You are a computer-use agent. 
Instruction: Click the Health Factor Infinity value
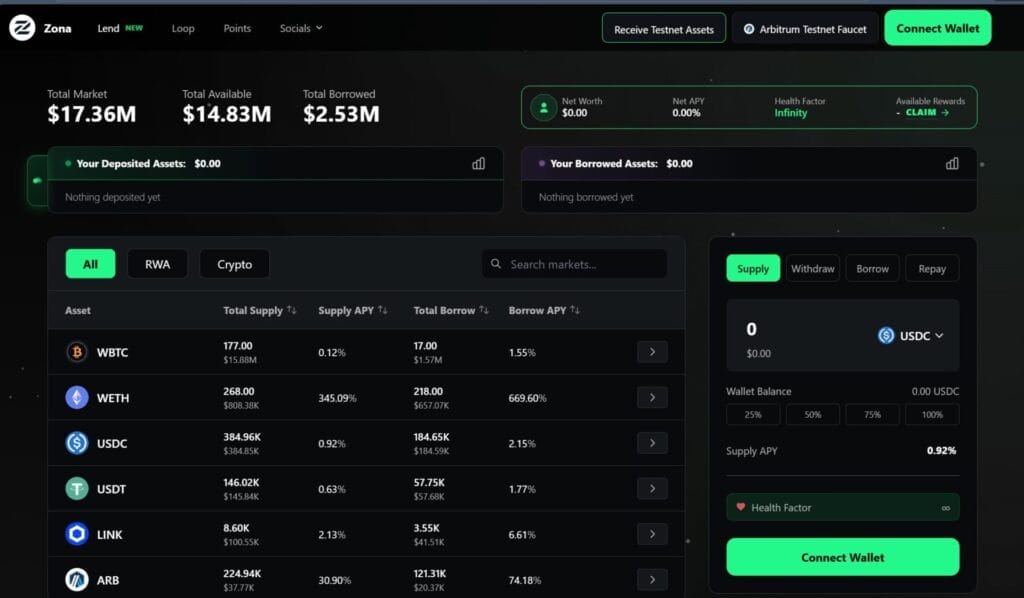pos(790,113)
